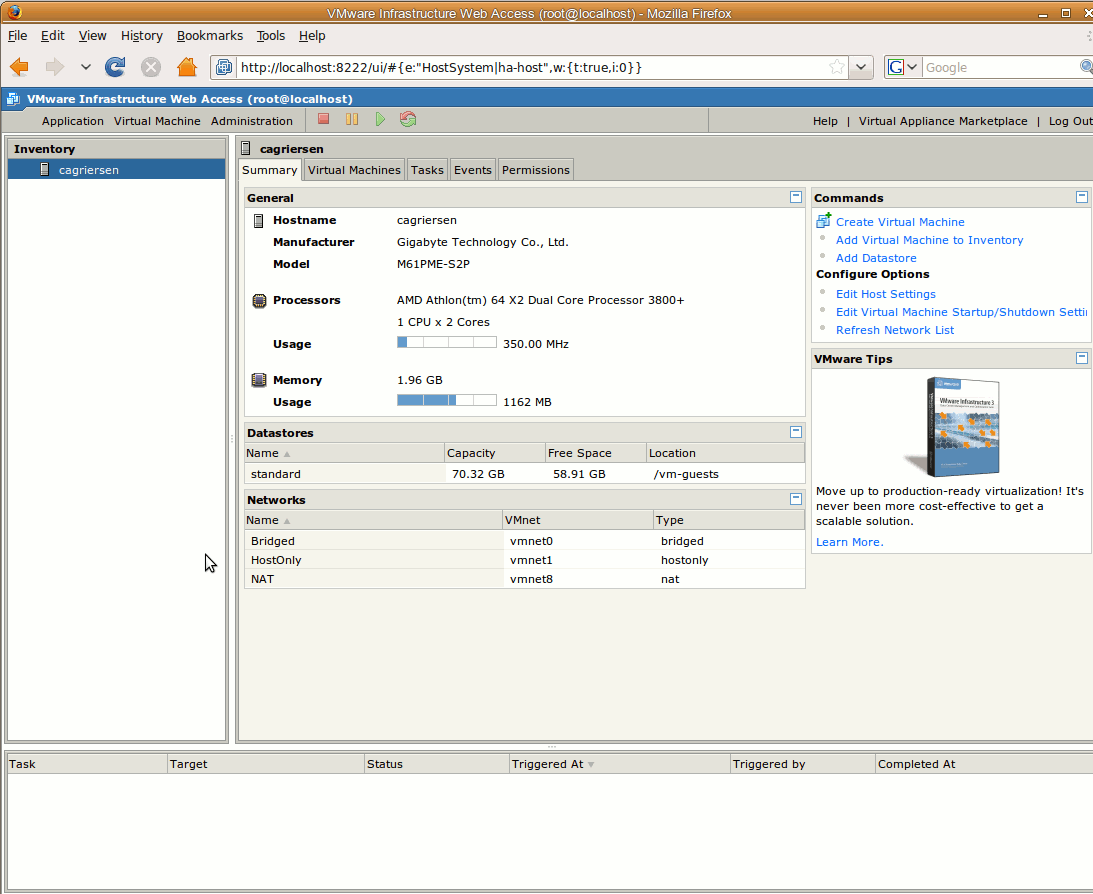Bookmark this page with the star icon
This screenshot has height=894, width=1093.
click(x=836, y=68)
